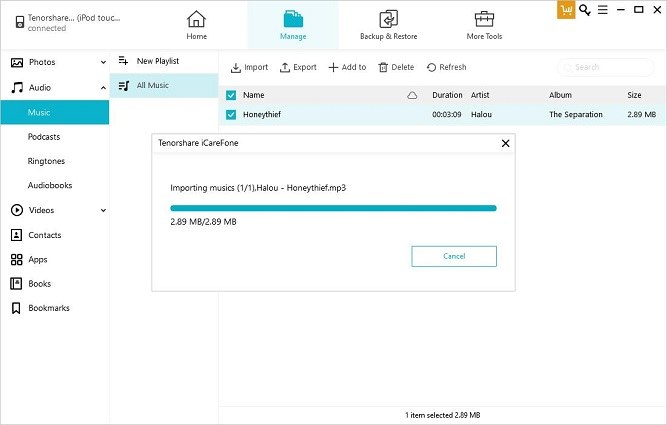
Task: Click the import progress bar
Action: (x=333, y=208)
